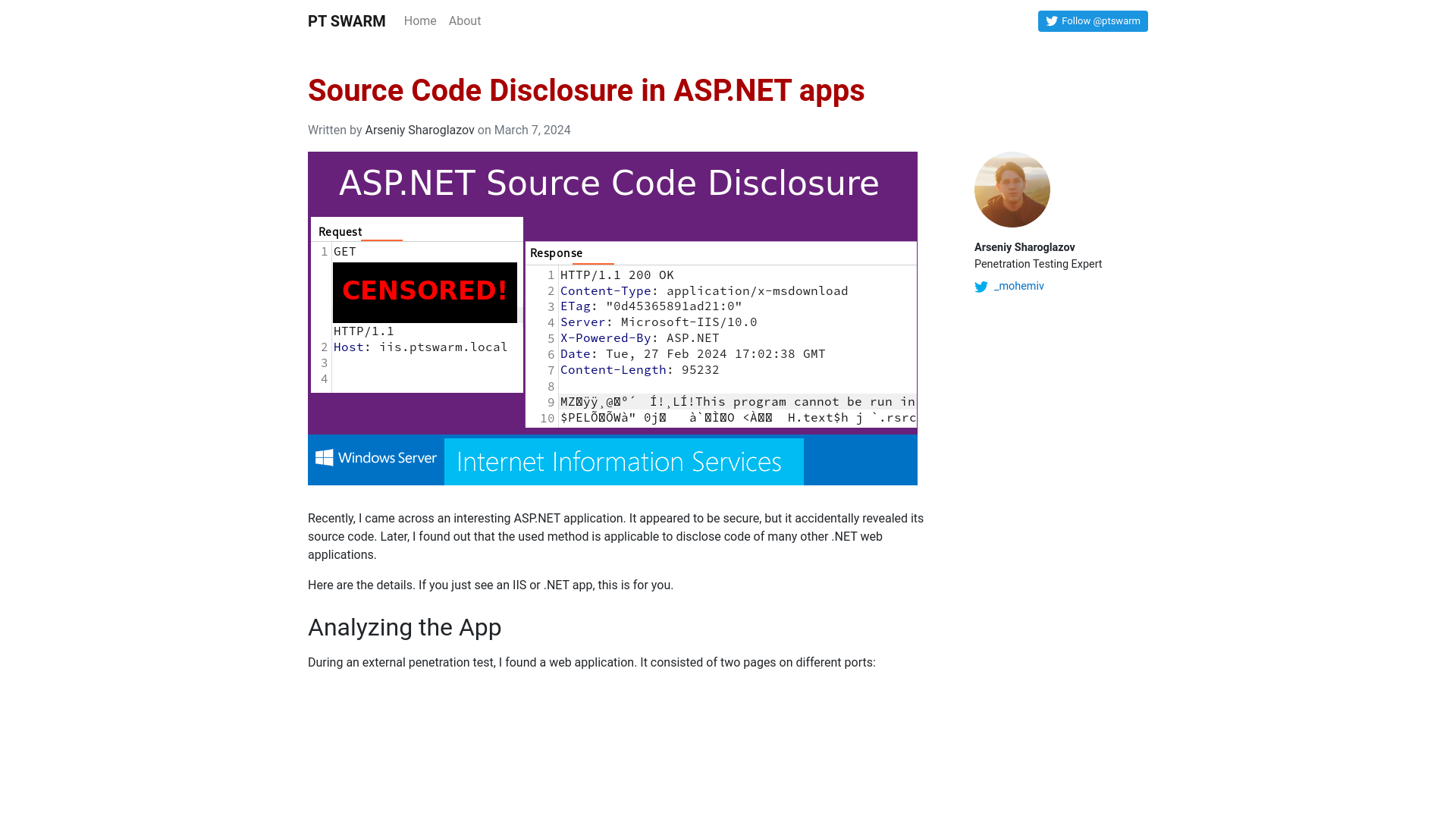The image size is (1456, 819).
Task: Open the About menu item
Action: tap(464, 21)
